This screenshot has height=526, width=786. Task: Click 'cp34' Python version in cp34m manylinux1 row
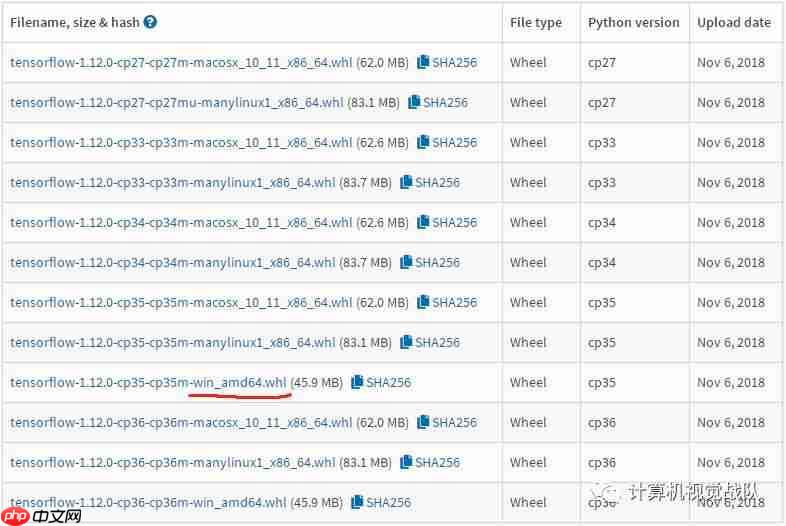coord(602,263)
